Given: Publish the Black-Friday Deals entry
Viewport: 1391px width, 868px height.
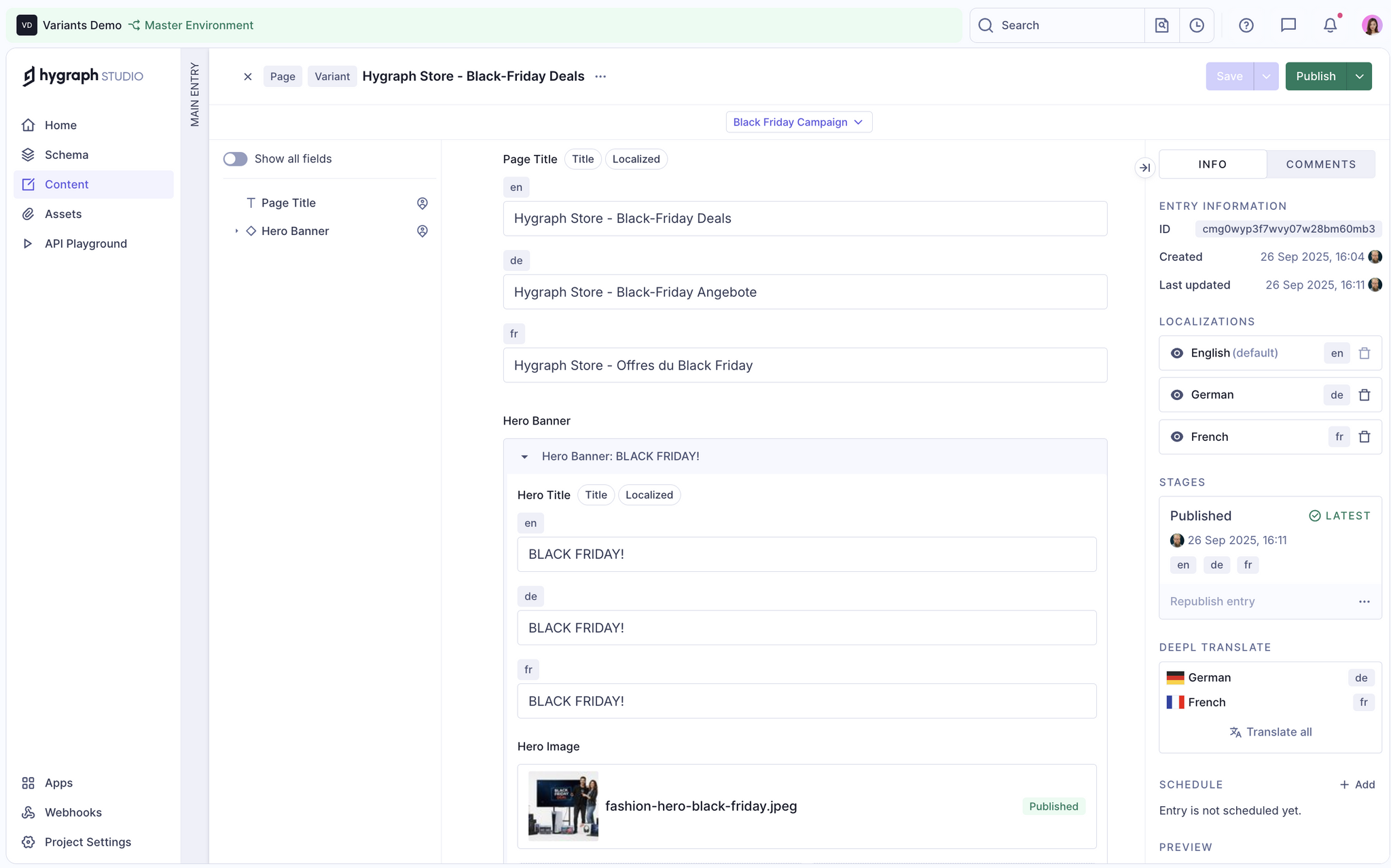Looking at the screenshot, I should point(1316,76).
